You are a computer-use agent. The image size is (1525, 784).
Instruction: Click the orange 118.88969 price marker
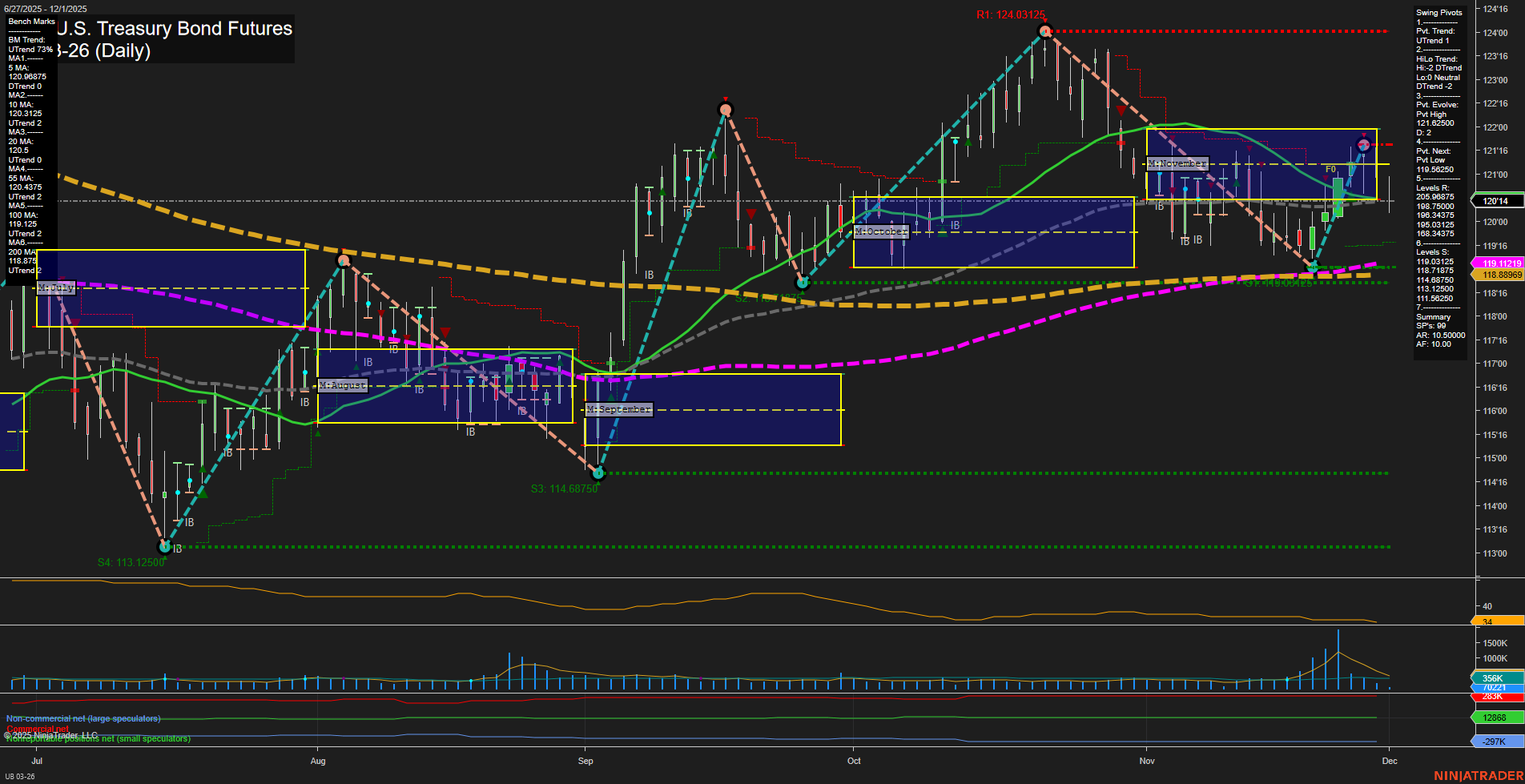(1499, 275)
